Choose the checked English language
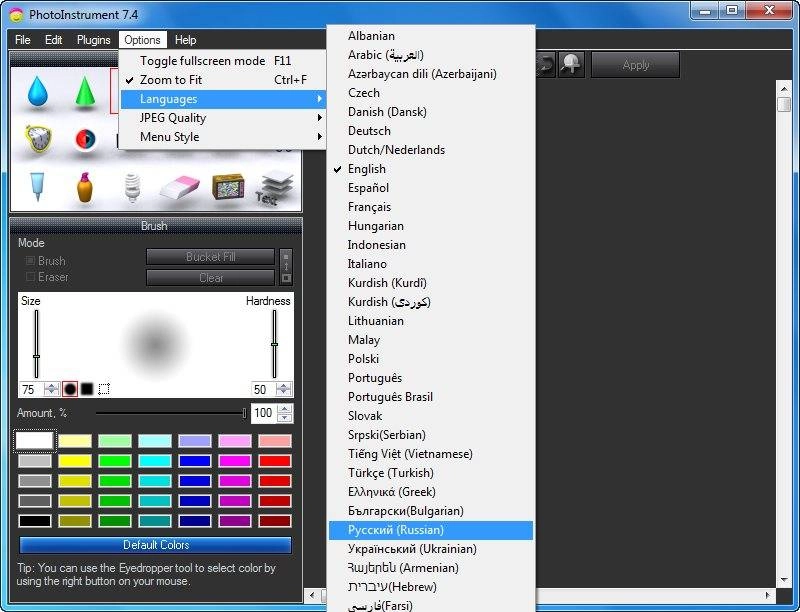This screenshot has height=612, width=800. (431, 169)
